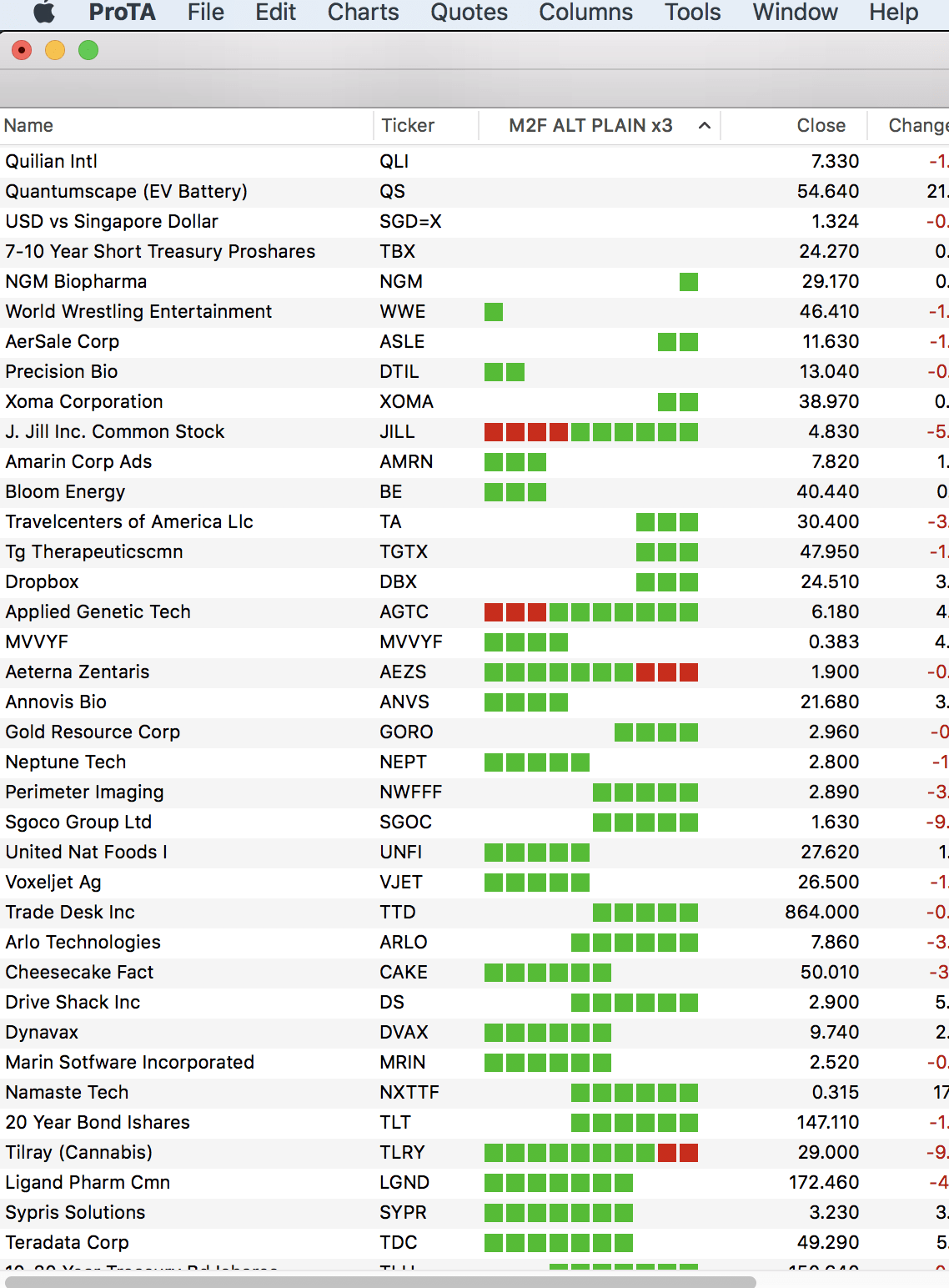Click the USD vs Singapore Dollar name
The width and height of the screenshot is (949, 1288).
[111, 222]
